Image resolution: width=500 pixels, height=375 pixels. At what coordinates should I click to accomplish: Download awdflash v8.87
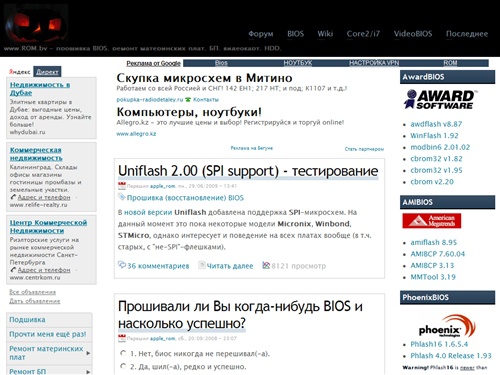point(436,124)
